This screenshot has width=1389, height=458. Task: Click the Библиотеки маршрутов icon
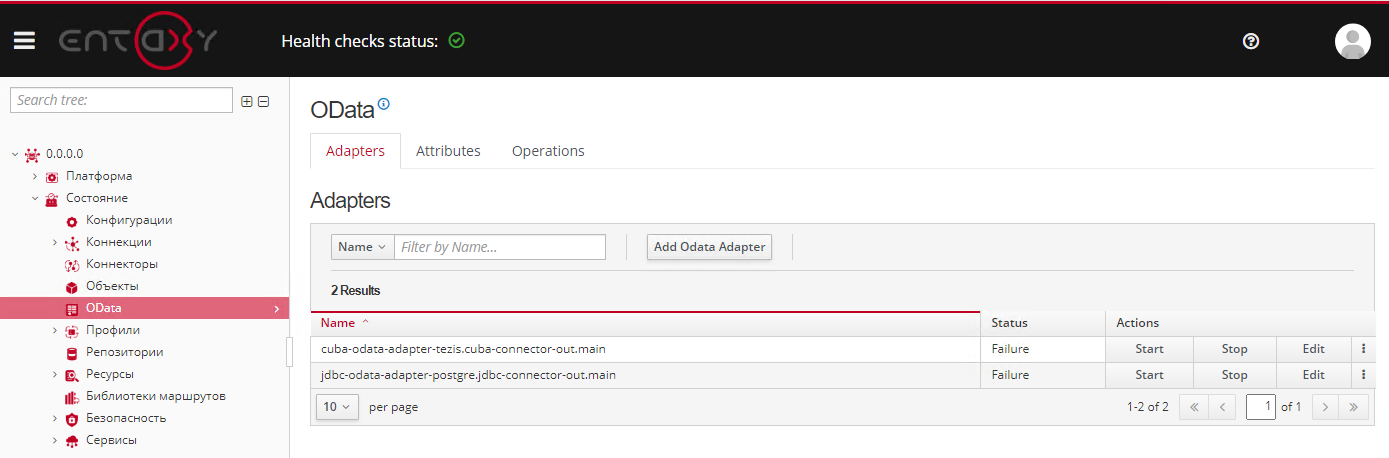coord(72,397)
